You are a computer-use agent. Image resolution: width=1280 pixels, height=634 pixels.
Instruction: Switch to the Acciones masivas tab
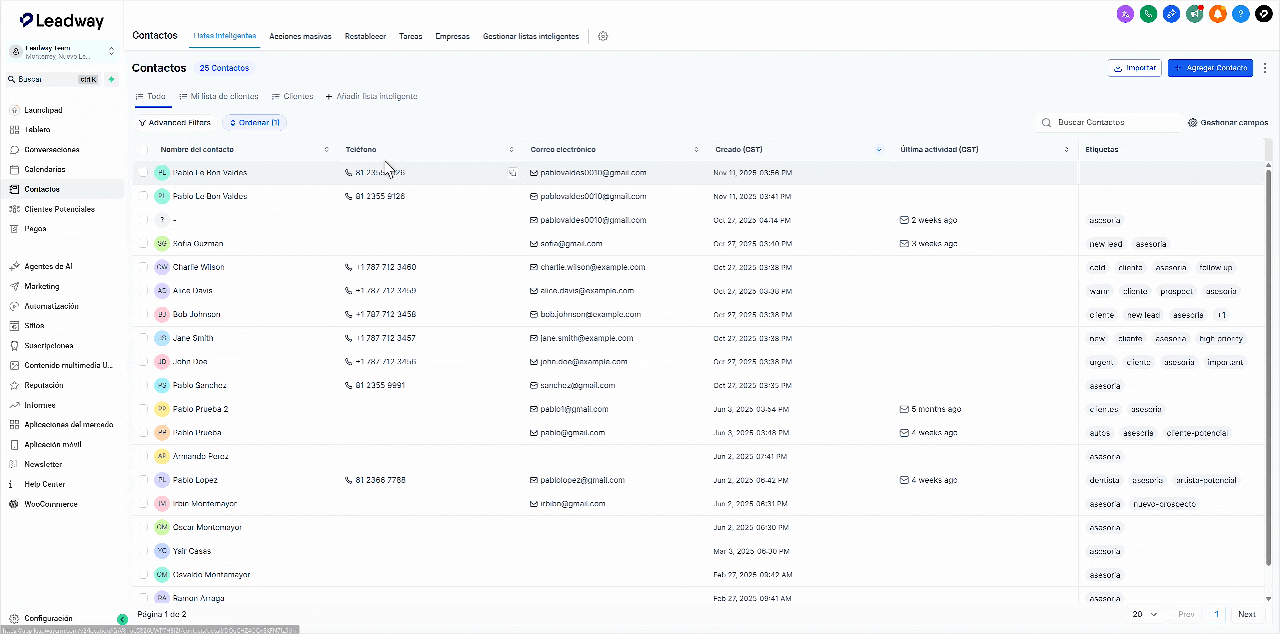click(x=301, y=36)
